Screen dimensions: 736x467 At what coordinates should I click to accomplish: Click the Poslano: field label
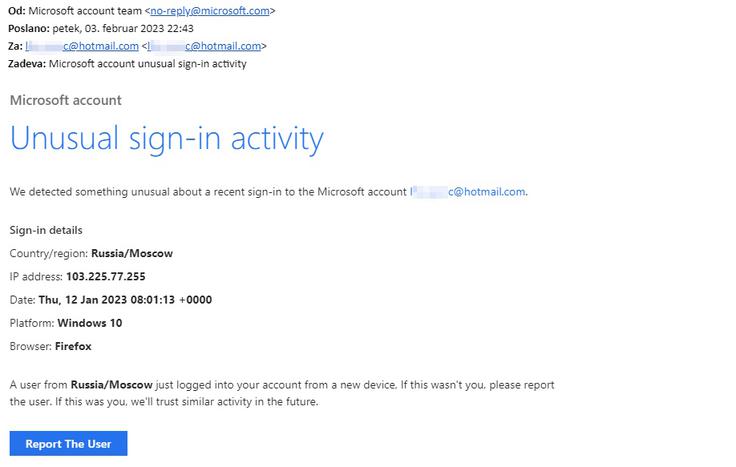[x=29, y=28]
